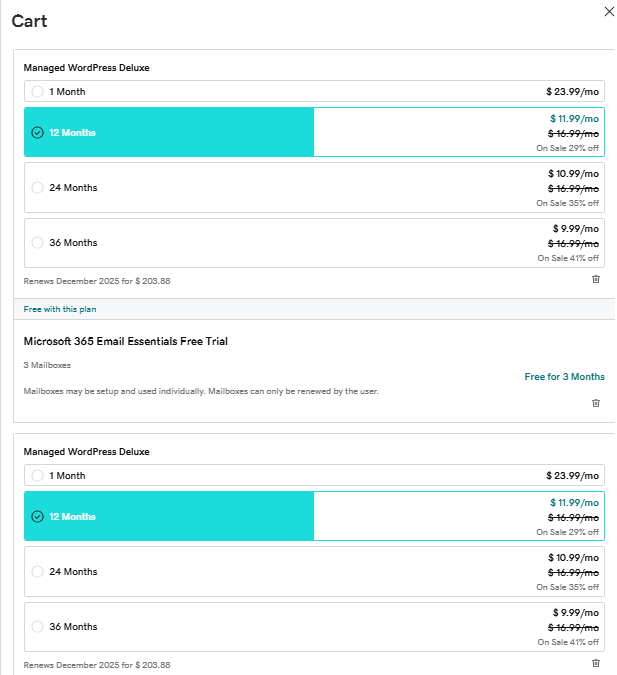This screenshot has height=675, width=617.
Task: Click '3 Mailboxes' text
Action: (x=47, y=365)
